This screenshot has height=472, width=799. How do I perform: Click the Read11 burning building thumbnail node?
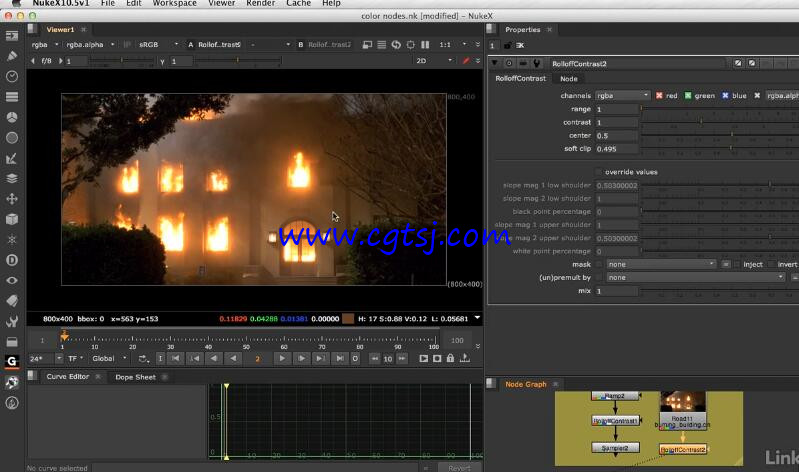(x=683, y=410)
